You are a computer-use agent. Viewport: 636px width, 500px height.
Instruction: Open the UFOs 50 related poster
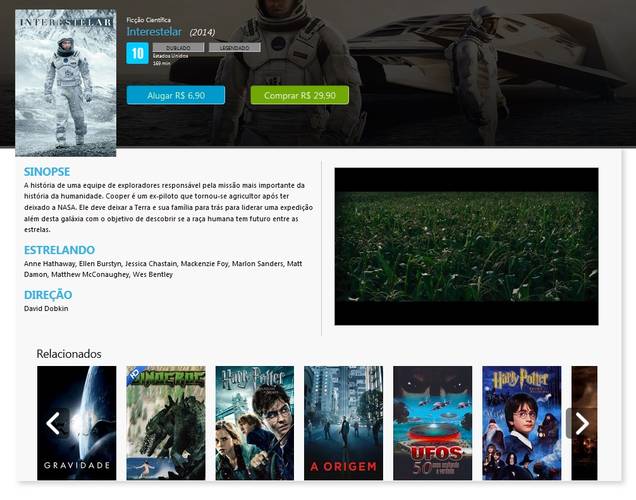tap(432, 423)
